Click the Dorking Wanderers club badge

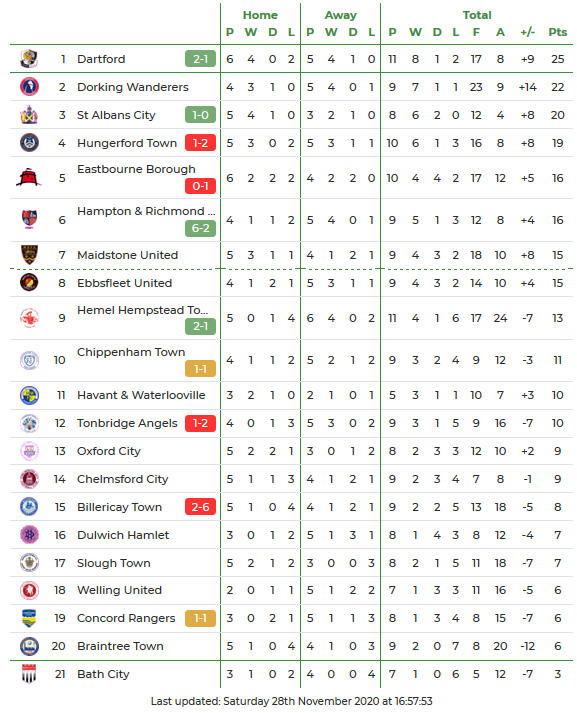coord(29,87)
